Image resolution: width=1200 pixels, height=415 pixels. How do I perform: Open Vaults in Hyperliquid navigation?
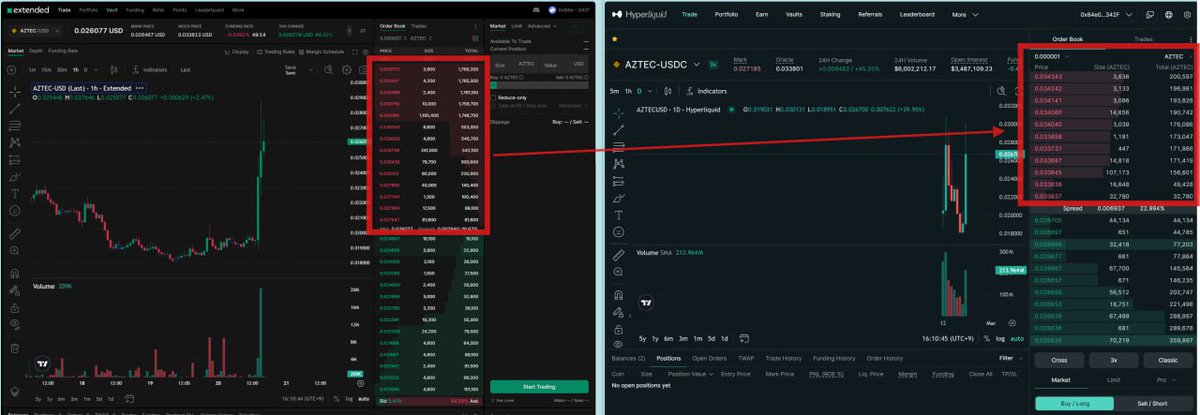[x=793, y=15]
